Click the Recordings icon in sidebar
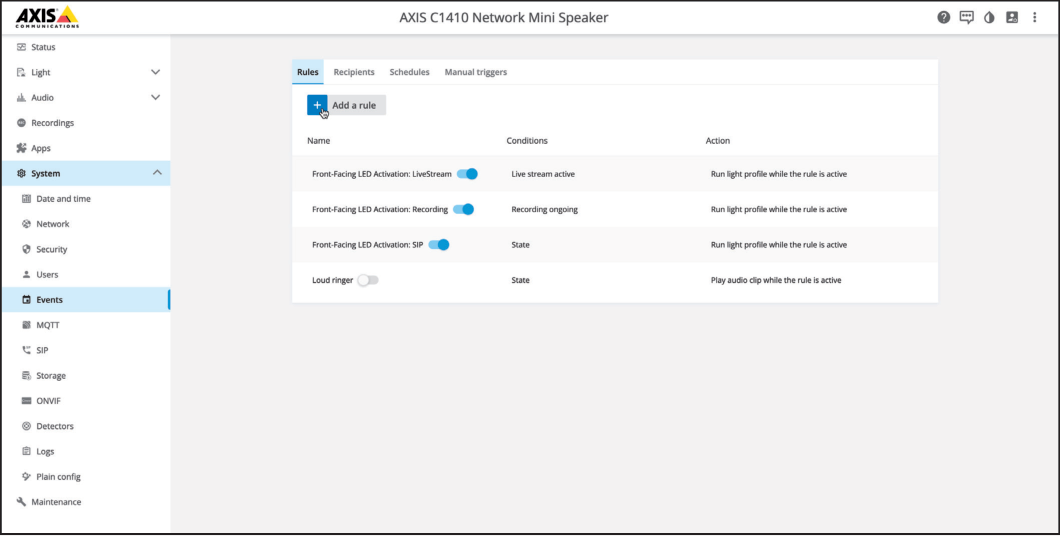 click(21, 123)
